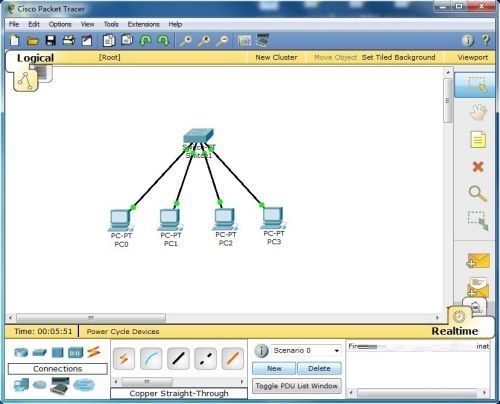Pick the Fiber orange cable connection
The height and width of the screenshot is (404, 500).
pyautogui.click(x=233, y=359)
